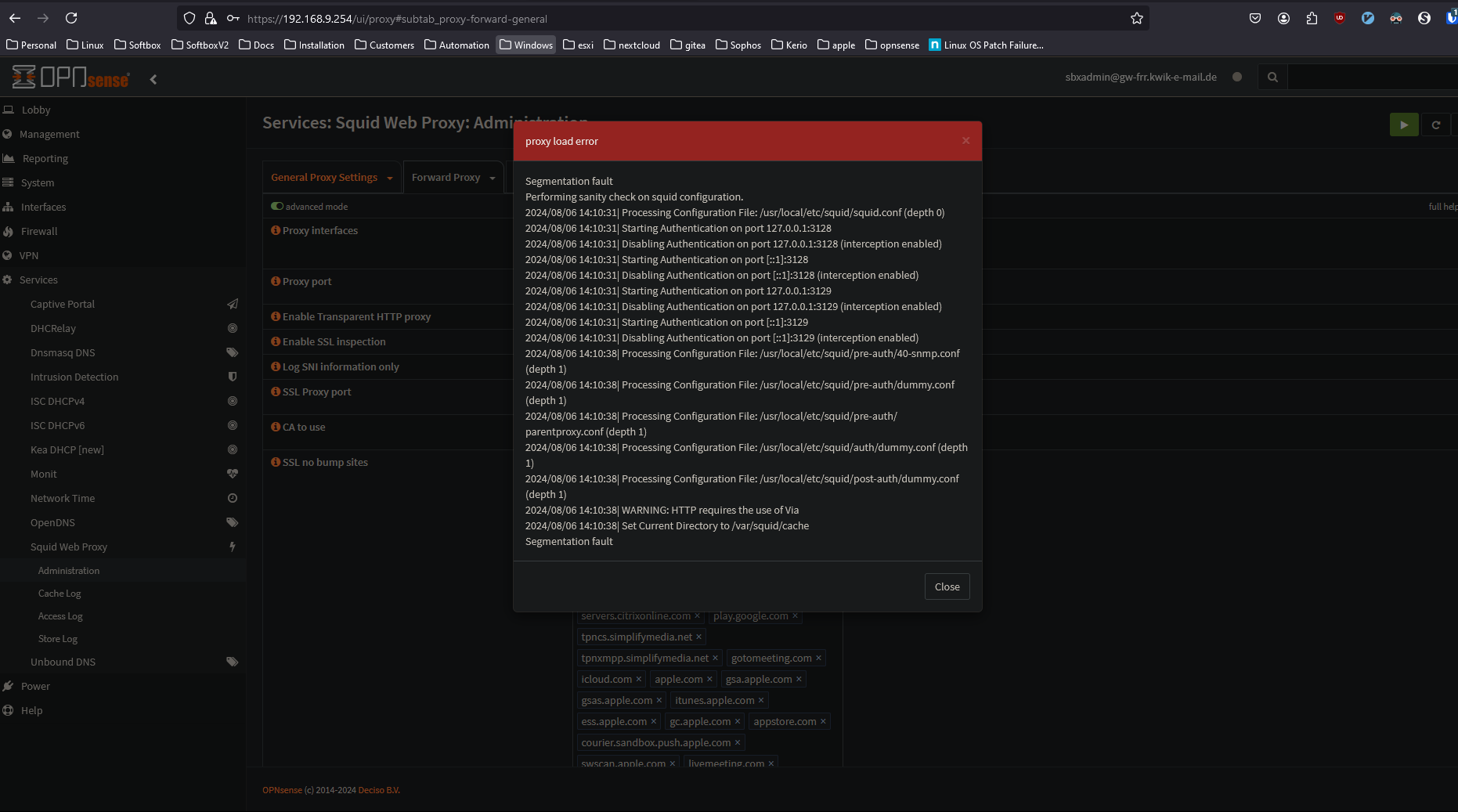Image resolution: width=1458 pixels, height=812 pixels.
Task: Collapse the sidebar with the chevron icon
Action: (x=153, y=79)
